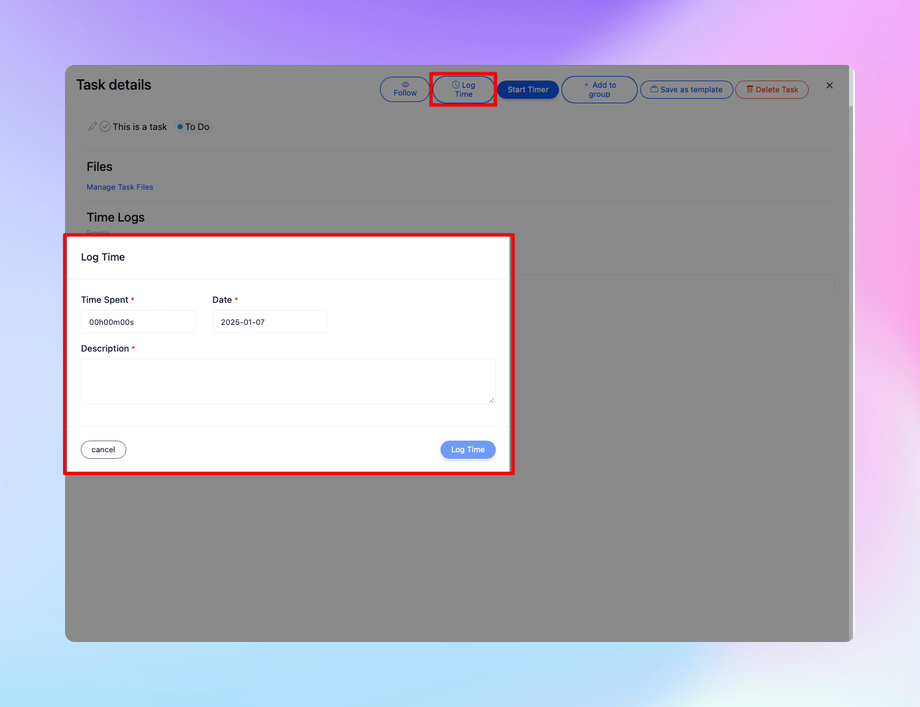Click the 'Task details' title text
920x707 pixels.
[114, 85]
